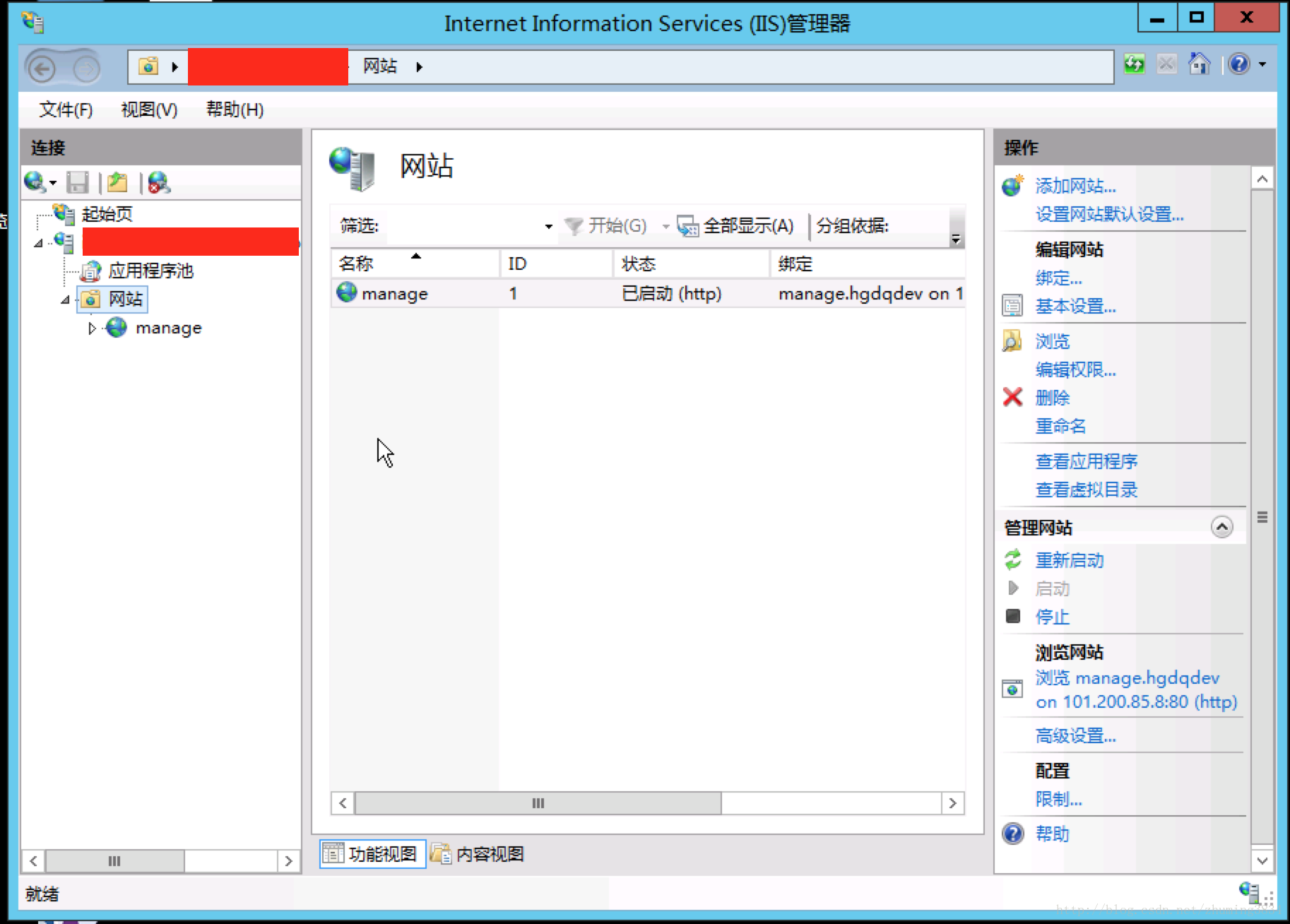Click the folder up icon in 连接 toolbar

pos(117,182)
